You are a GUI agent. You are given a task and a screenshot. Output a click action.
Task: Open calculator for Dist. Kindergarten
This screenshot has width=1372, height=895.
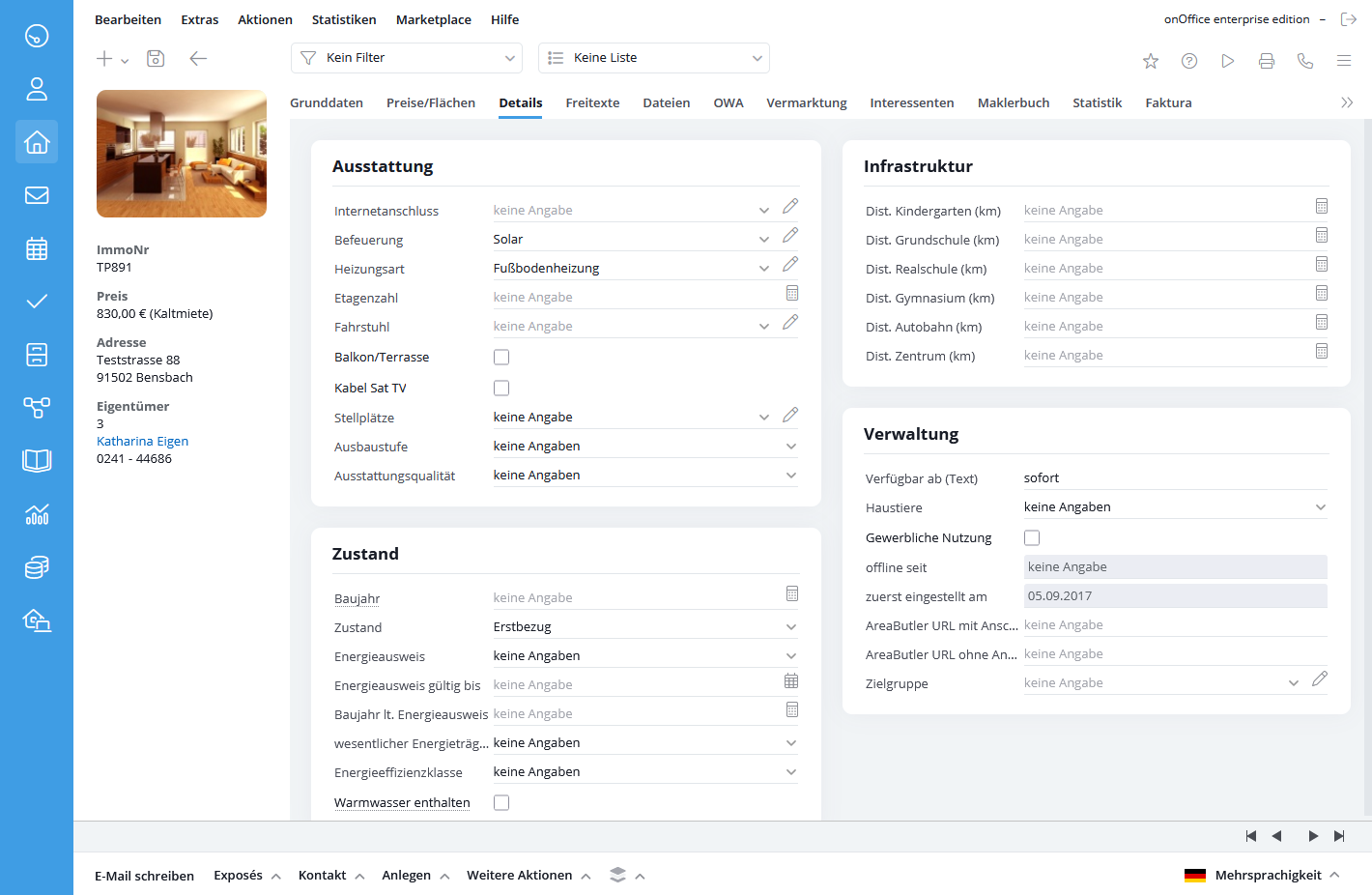pyautogui.click(x=1322, y=206)
